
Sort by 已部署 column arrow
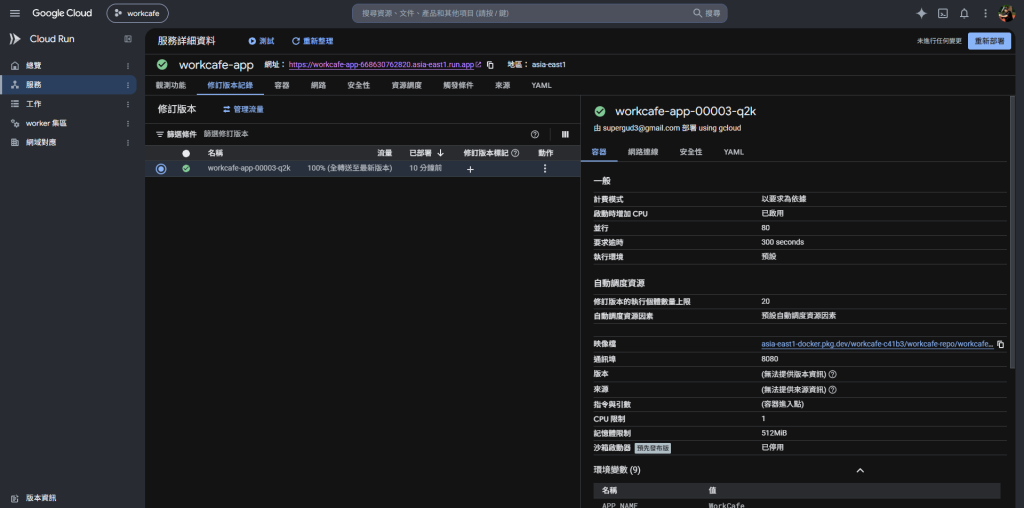click(x=441, y=153)
